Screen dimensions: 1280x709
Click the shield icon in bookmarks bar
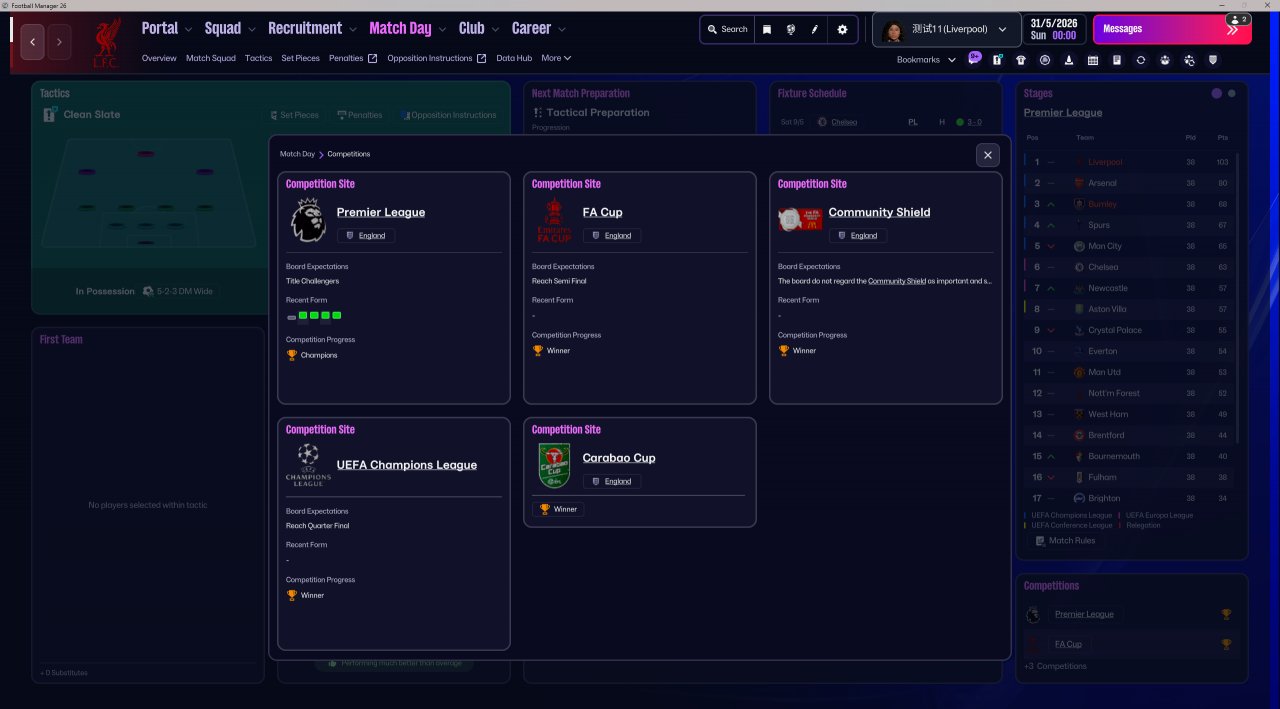[1213, 60]
